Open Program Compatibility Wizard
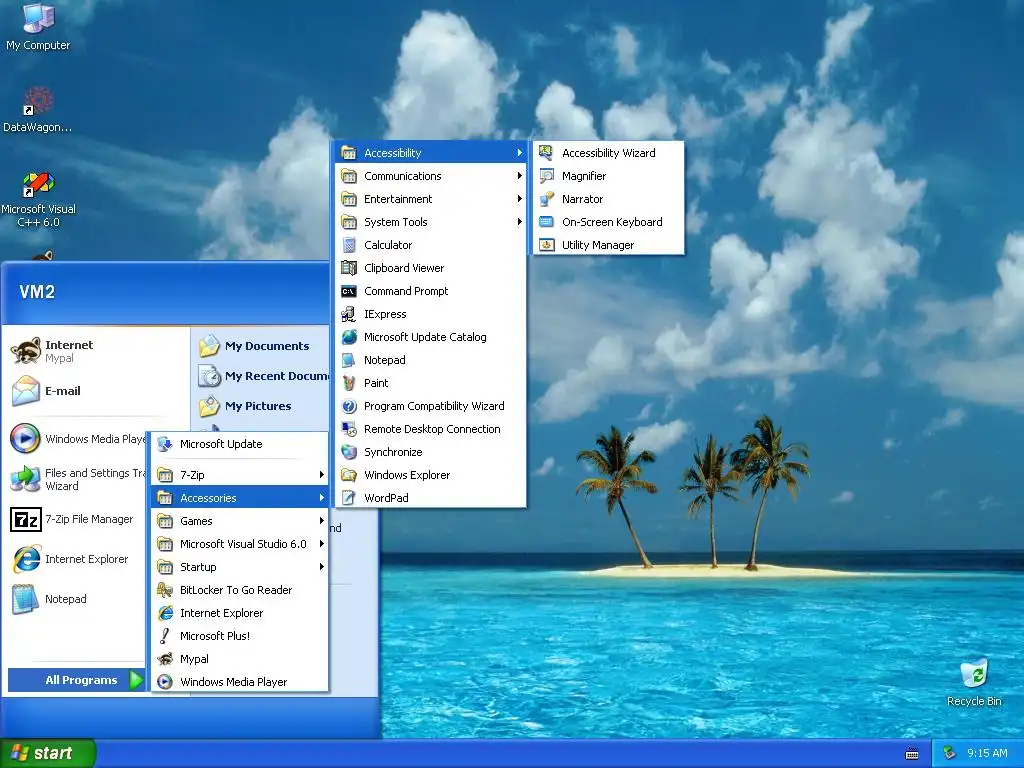Screen dimensions: 1024x768 [x=431, y=406]
